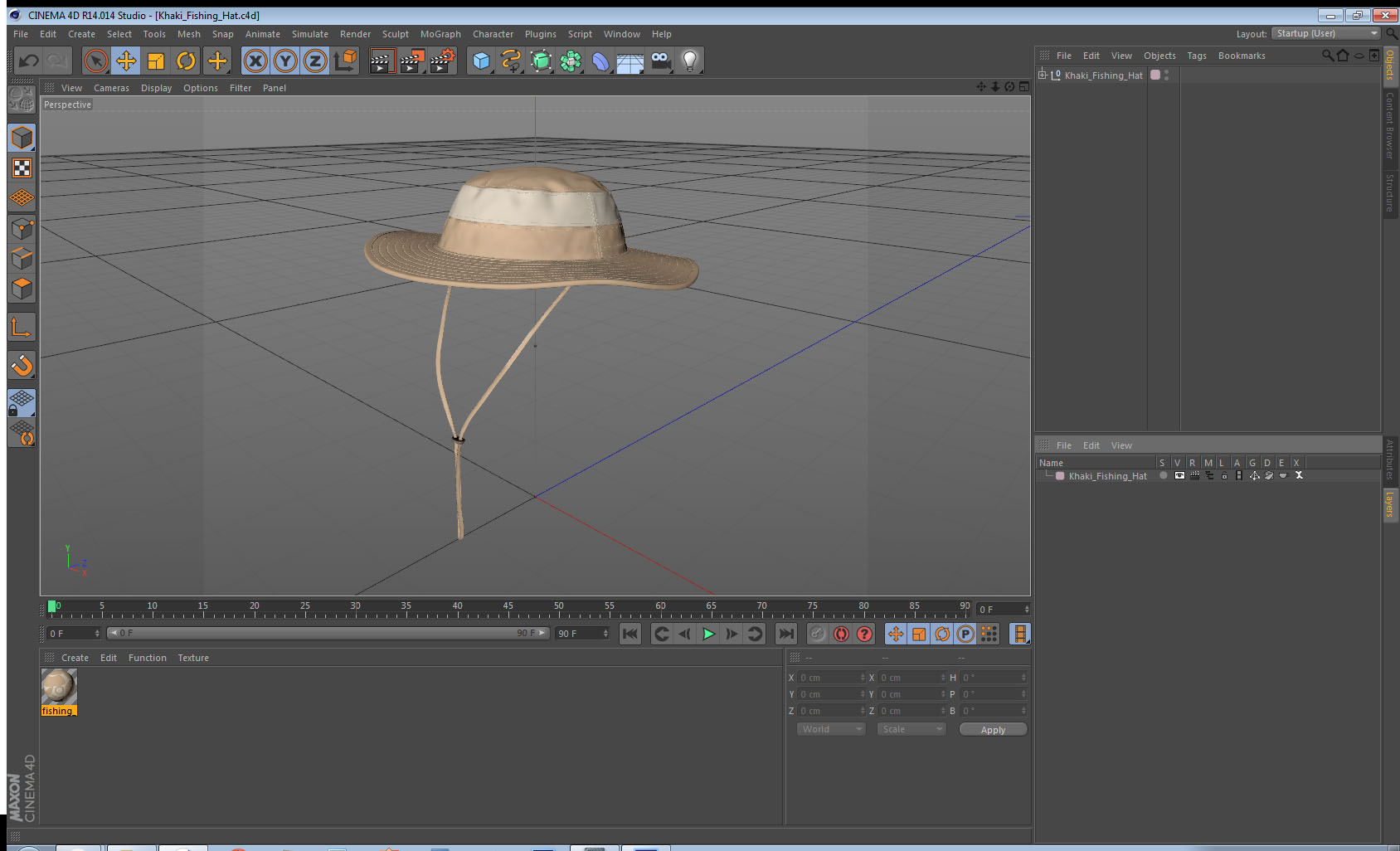The width and height of the screenshot is (1400, 851).
Task: Activate the Move tool in top toolbar
Action: click(126, 61)
